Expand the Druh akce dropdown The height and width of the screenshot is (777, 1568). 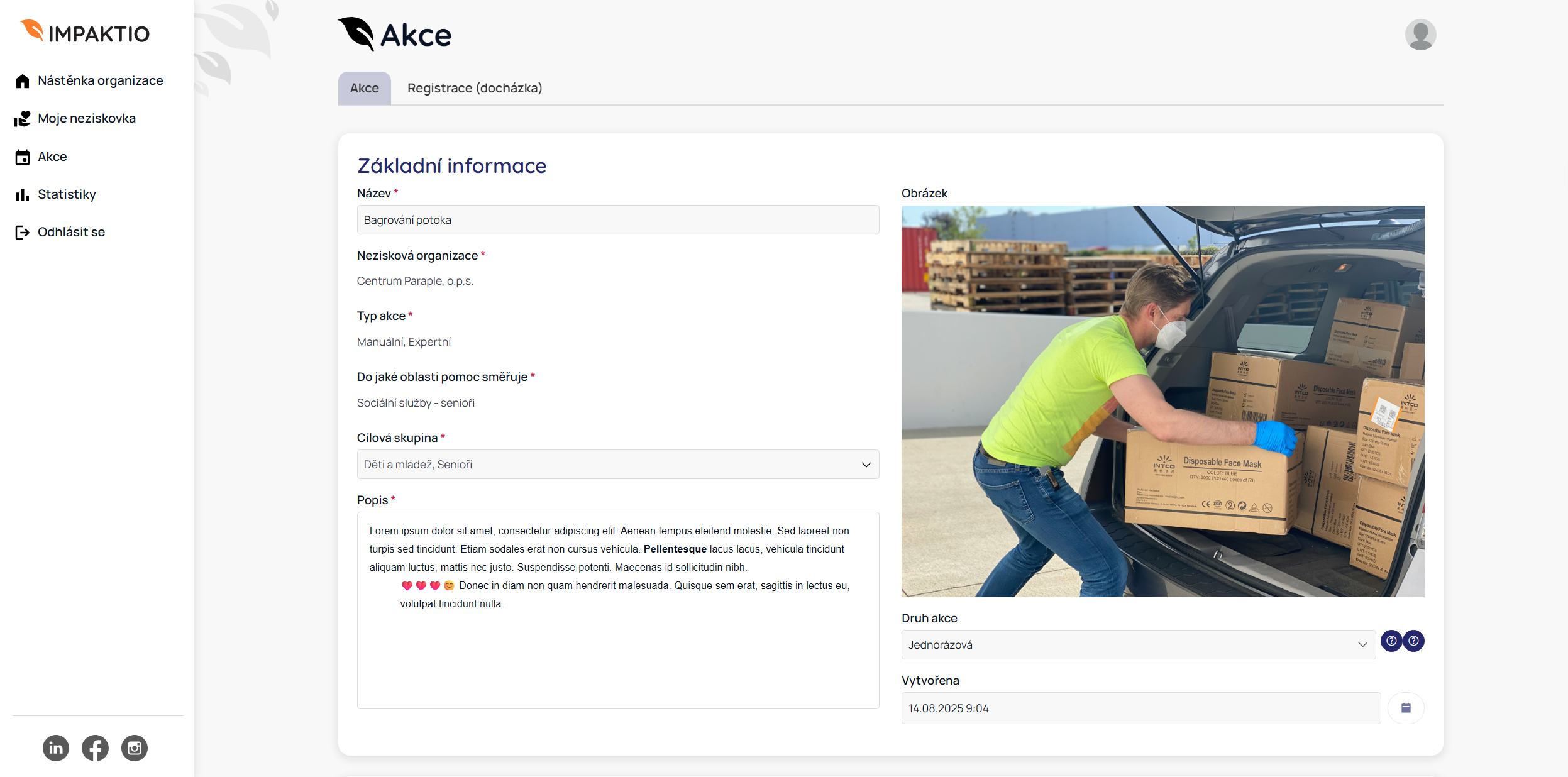point(1362,645)
